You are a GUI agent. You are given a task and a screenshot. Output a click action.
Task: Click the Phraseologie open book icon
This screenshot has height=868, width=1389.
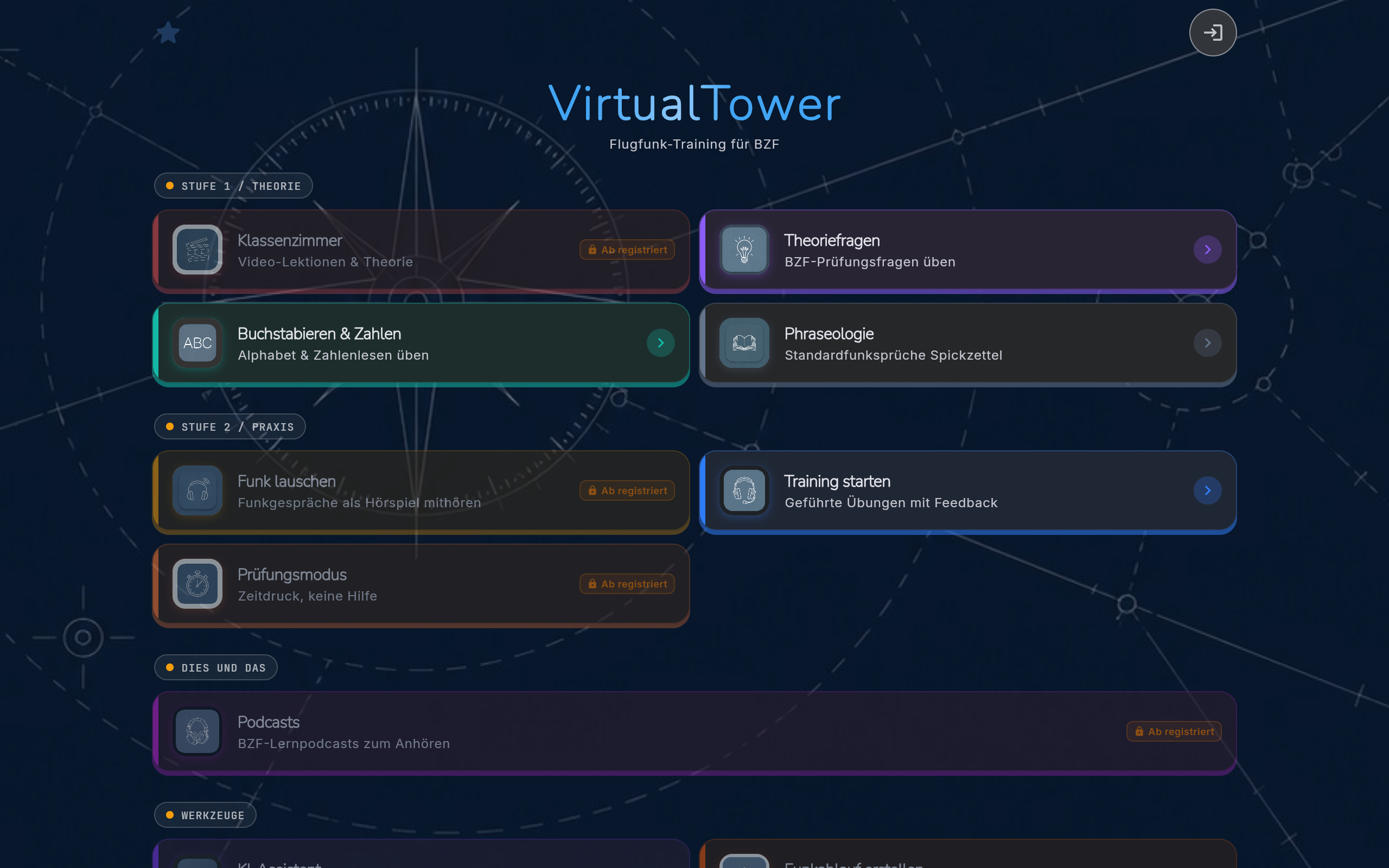pyautogui.click(x=744, y=343)
